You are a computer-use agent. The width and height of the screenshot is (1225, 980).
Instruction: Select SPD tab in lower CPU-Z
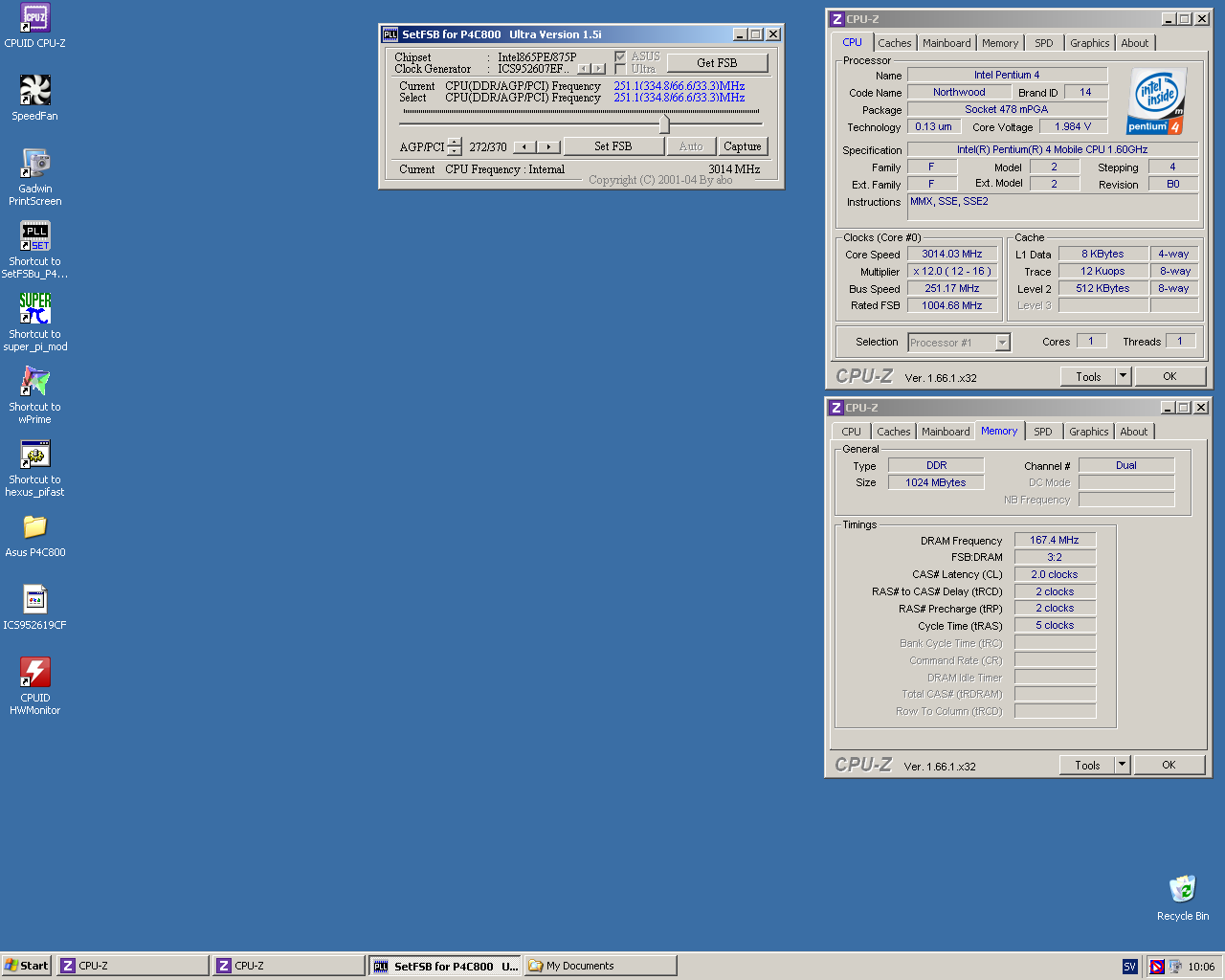coord(1043,432)
